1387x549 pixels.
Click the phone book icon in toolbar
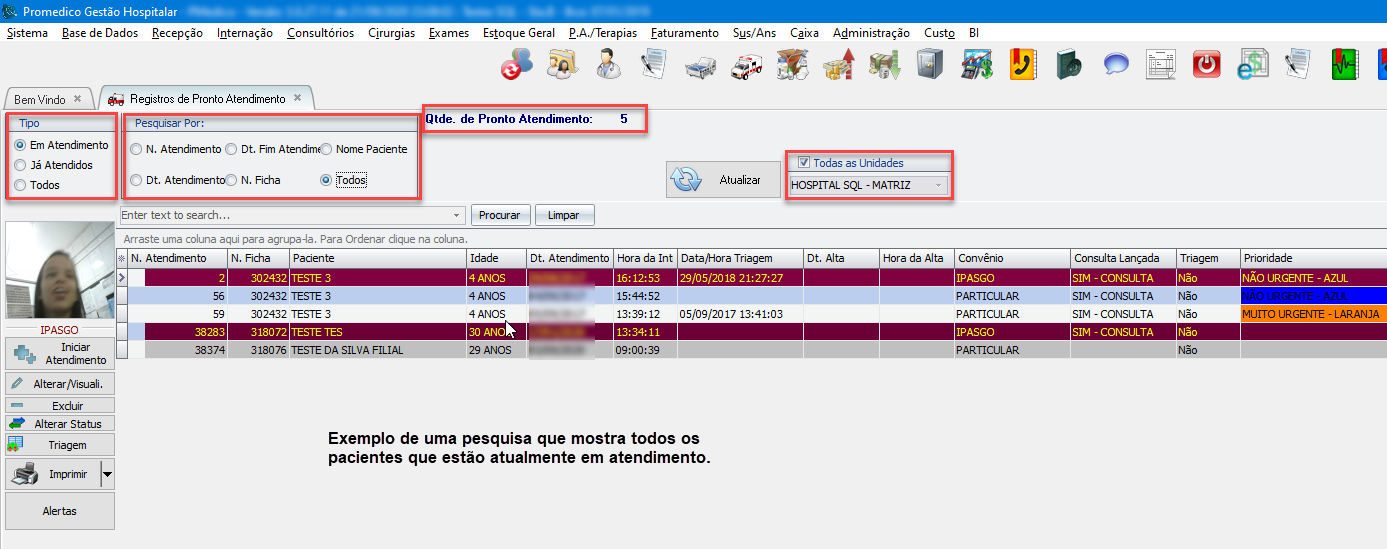coord(1022,66)
